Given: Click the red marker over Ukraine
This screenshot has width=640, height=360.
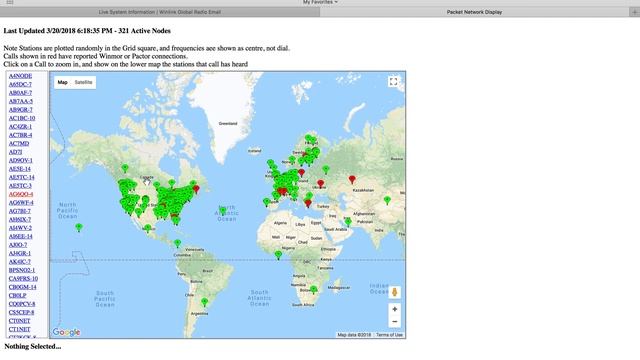Looking at the screenshot, I should pyautogui.click(x=321, y=184).
